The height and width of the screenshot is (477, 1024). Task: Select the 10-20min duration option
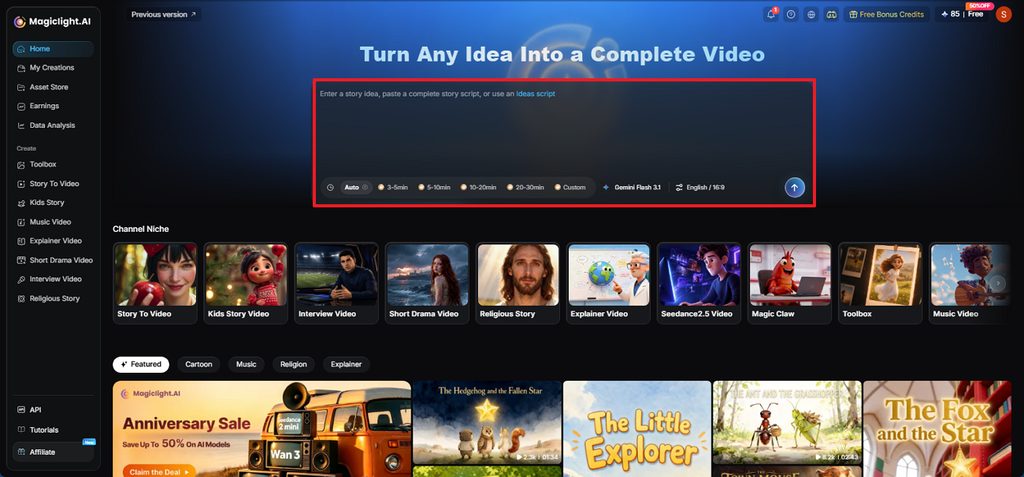click(x=477, y=188)
